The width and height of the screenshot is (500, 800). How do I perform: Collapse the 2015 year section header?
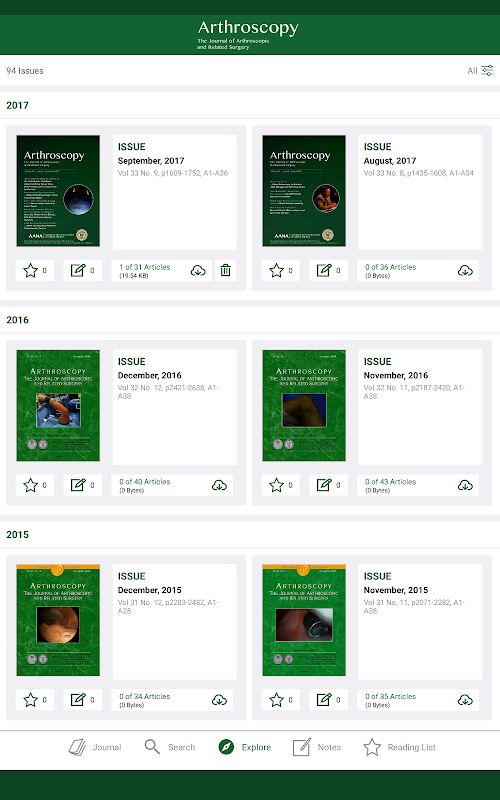pos(250,535)
